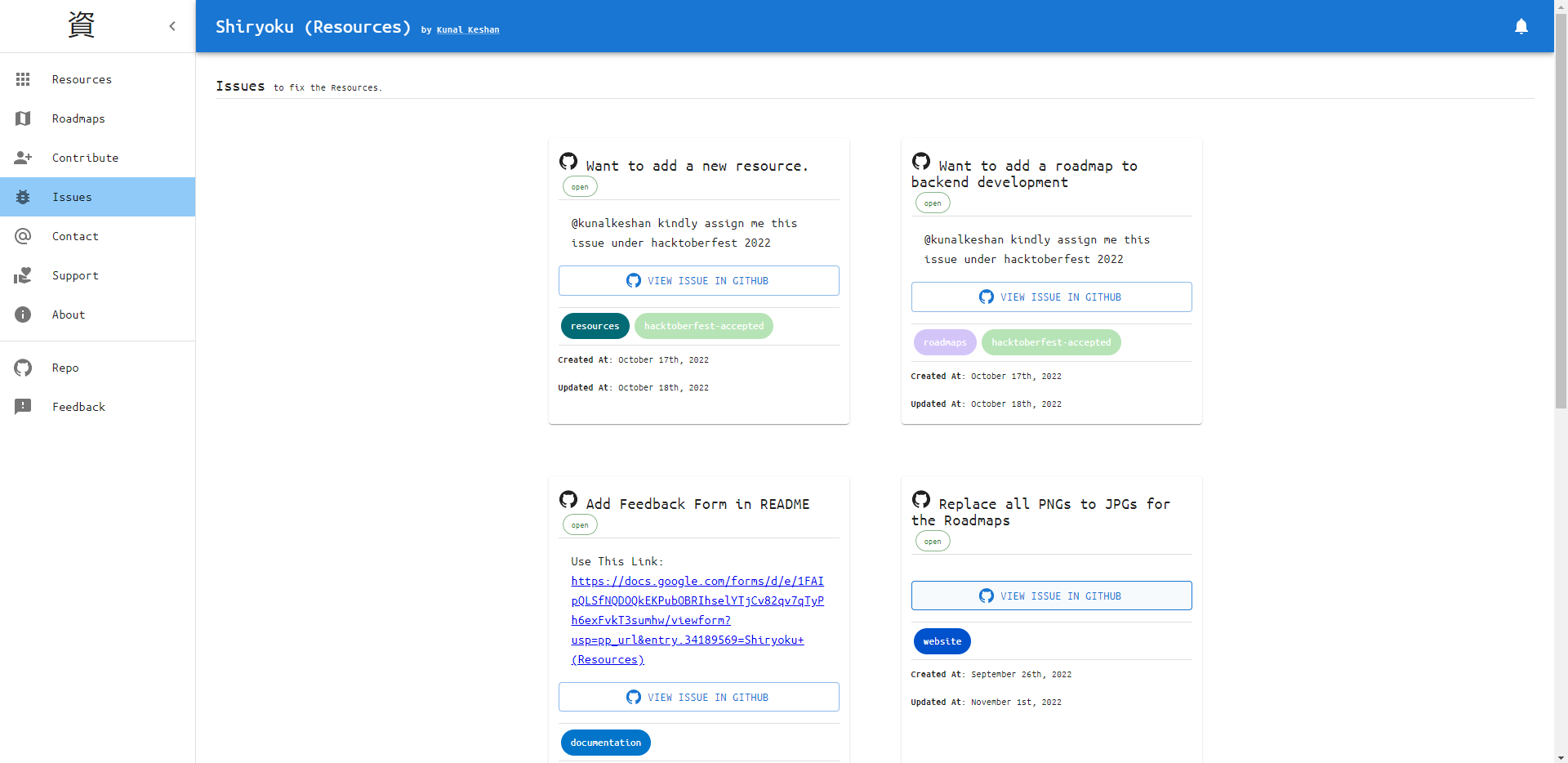Open the Repo link label
The height and width of the screenshot is (763, 1568).
pos(65,368)
